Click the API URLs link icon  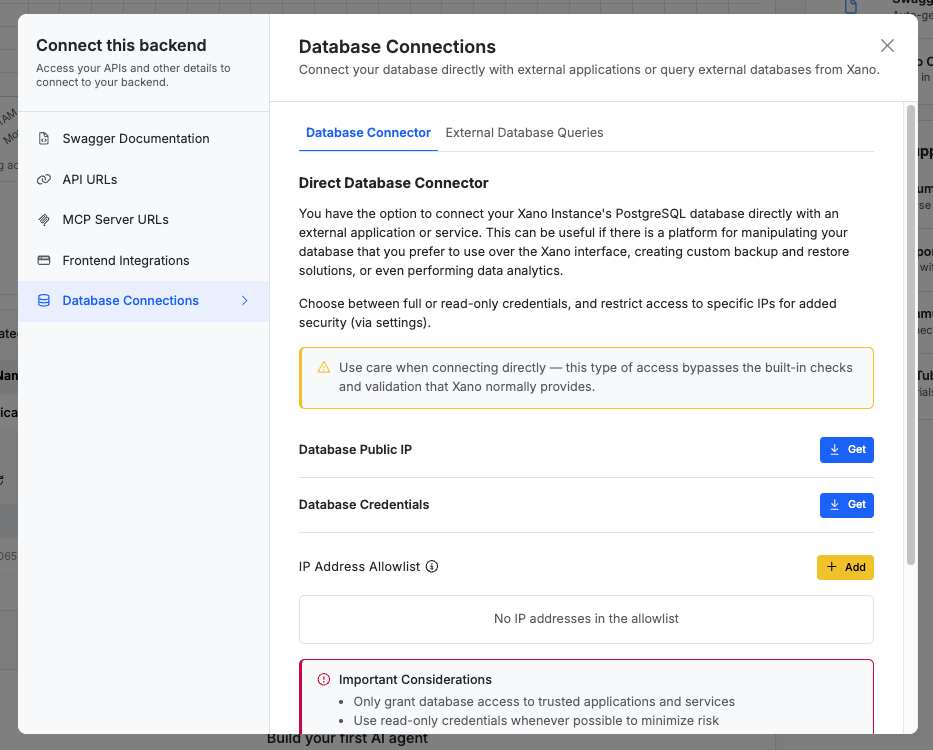pos(44,179)
